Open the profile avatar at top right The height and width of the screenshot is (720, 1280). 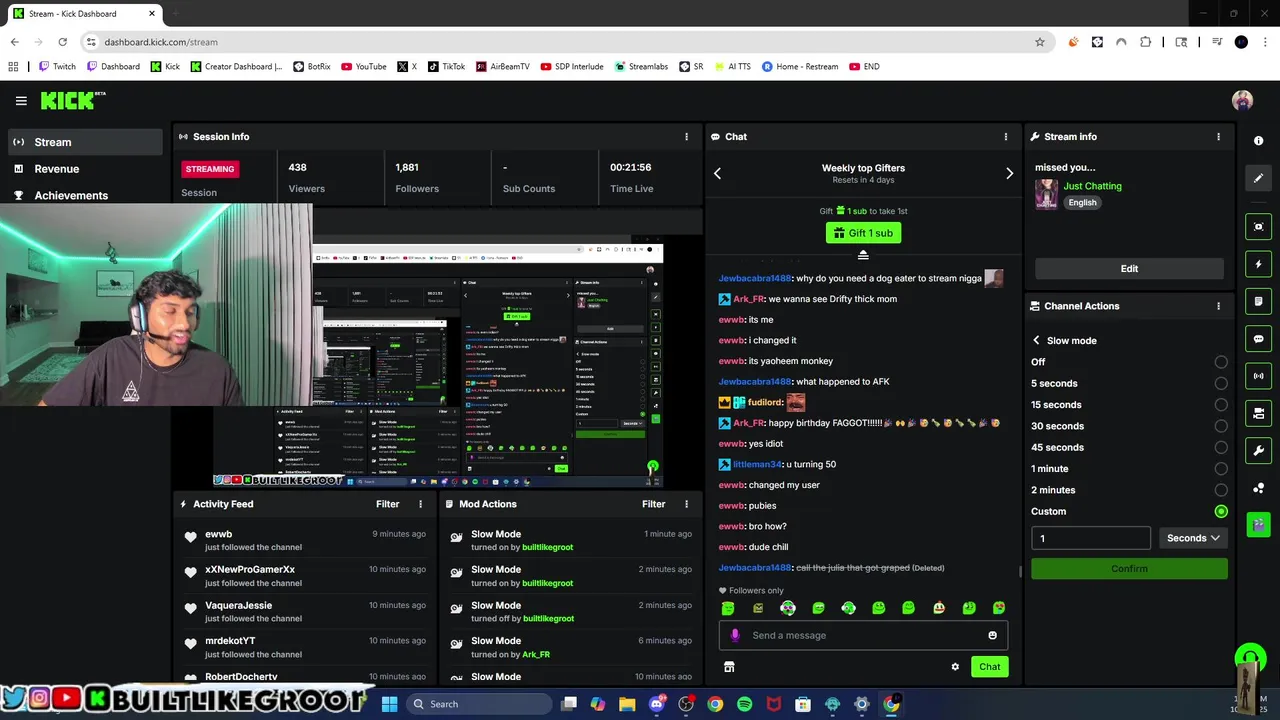[x=1242, y=101]
